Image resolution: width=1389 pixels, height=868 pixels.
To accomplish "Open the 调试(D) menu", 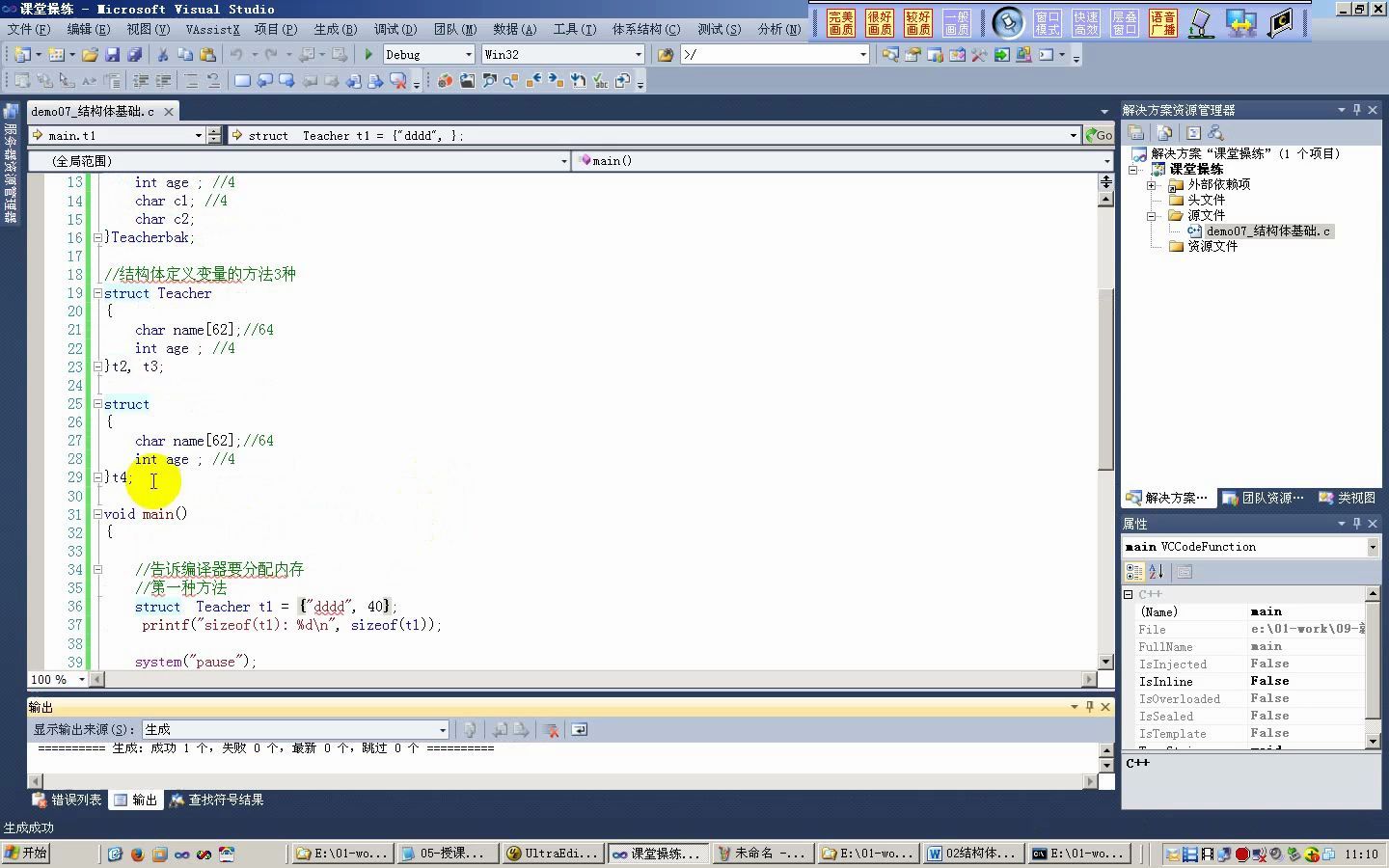I will (x=395, y=29).
